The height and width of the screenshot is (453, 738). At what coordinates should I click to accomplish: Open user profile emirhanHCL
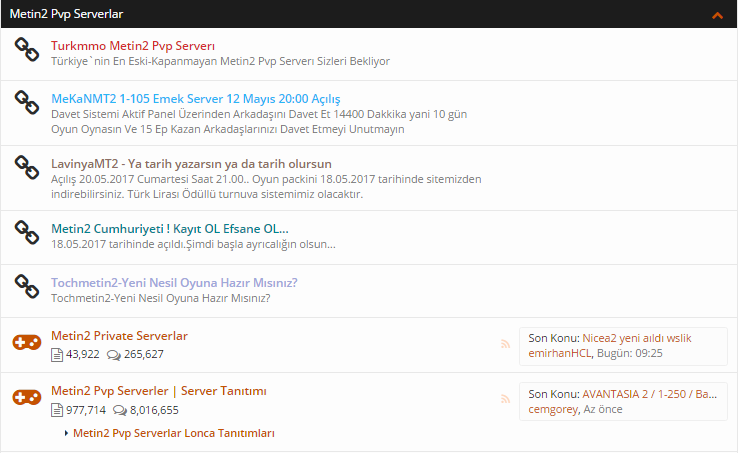point(560,353)
